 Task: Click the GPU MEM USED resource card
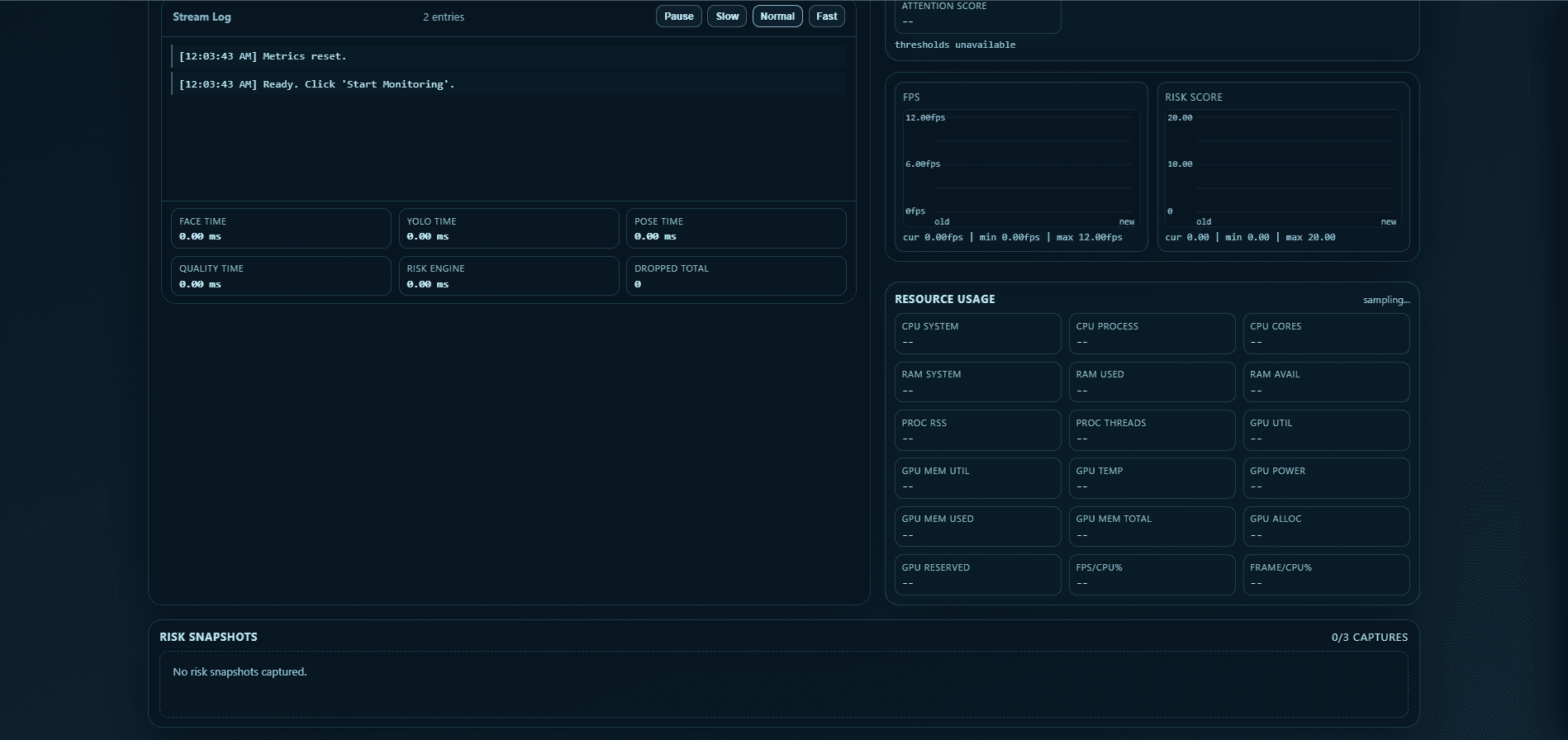(978, 526)
